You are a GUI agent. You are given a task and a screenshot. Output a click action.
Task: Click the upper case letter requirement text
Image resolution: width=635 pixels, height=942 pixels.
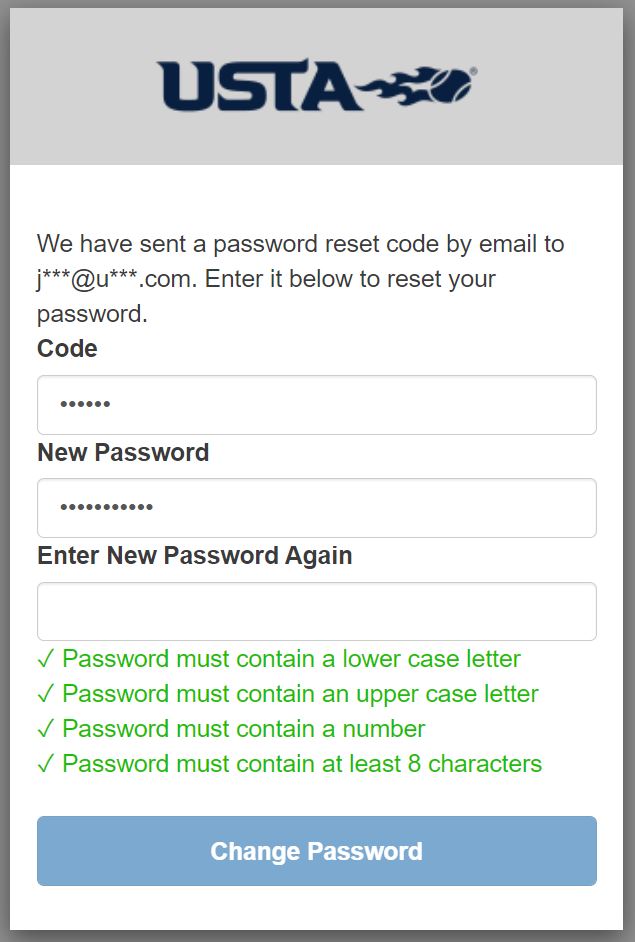point(300,694)
